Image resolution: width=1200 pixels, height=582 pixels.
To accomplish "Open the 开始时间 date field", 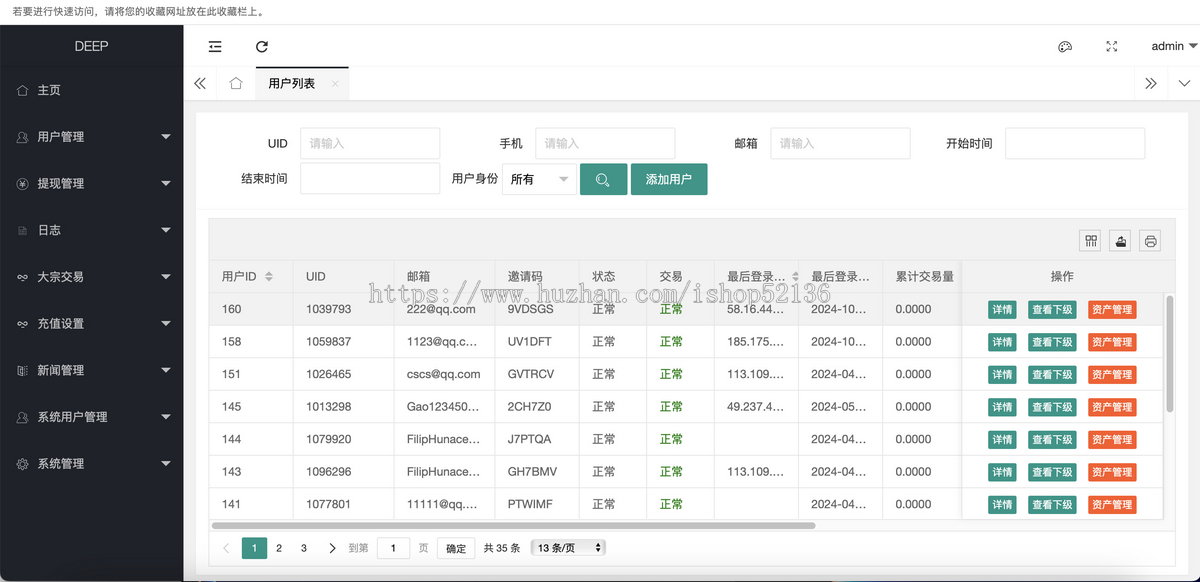I will click(1075, 143).
